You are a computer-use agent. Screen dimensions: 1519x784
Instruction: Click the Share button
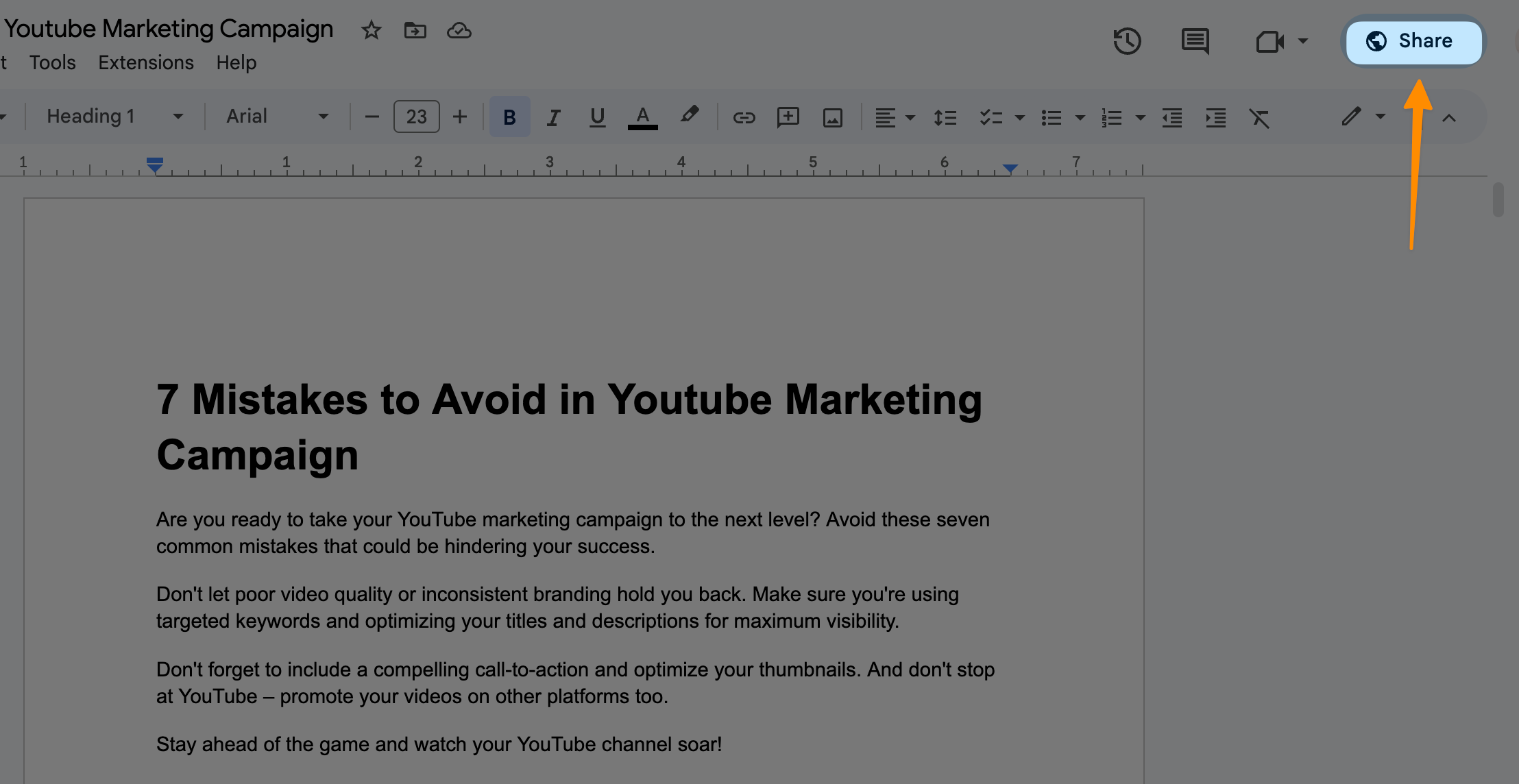coord(1413,41)
